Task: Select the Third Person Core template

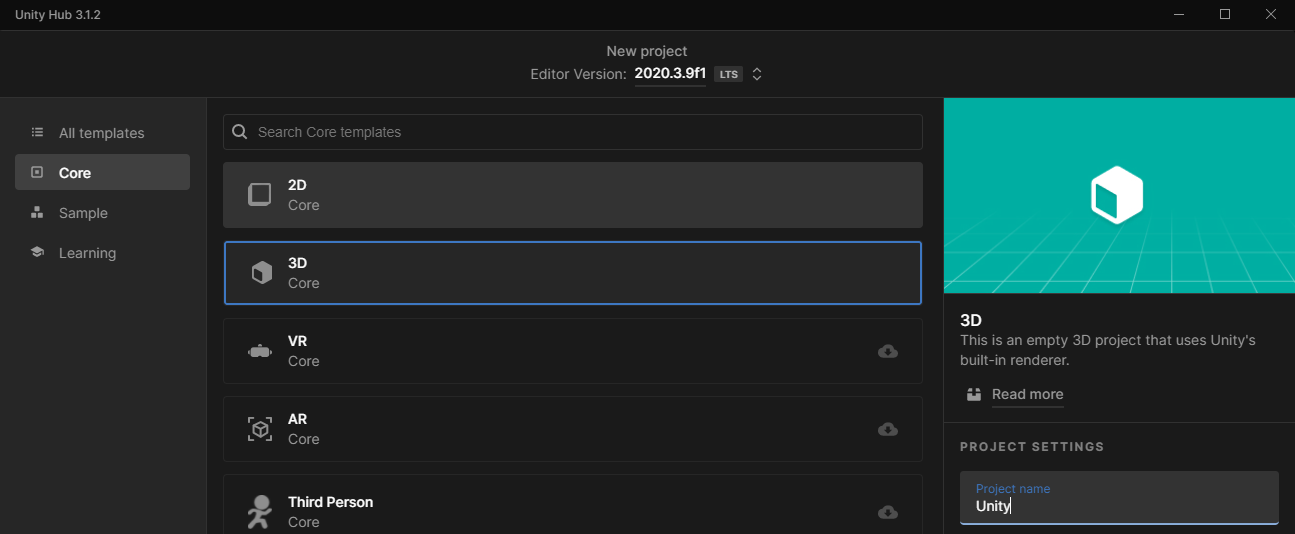Action: [572, 505]
